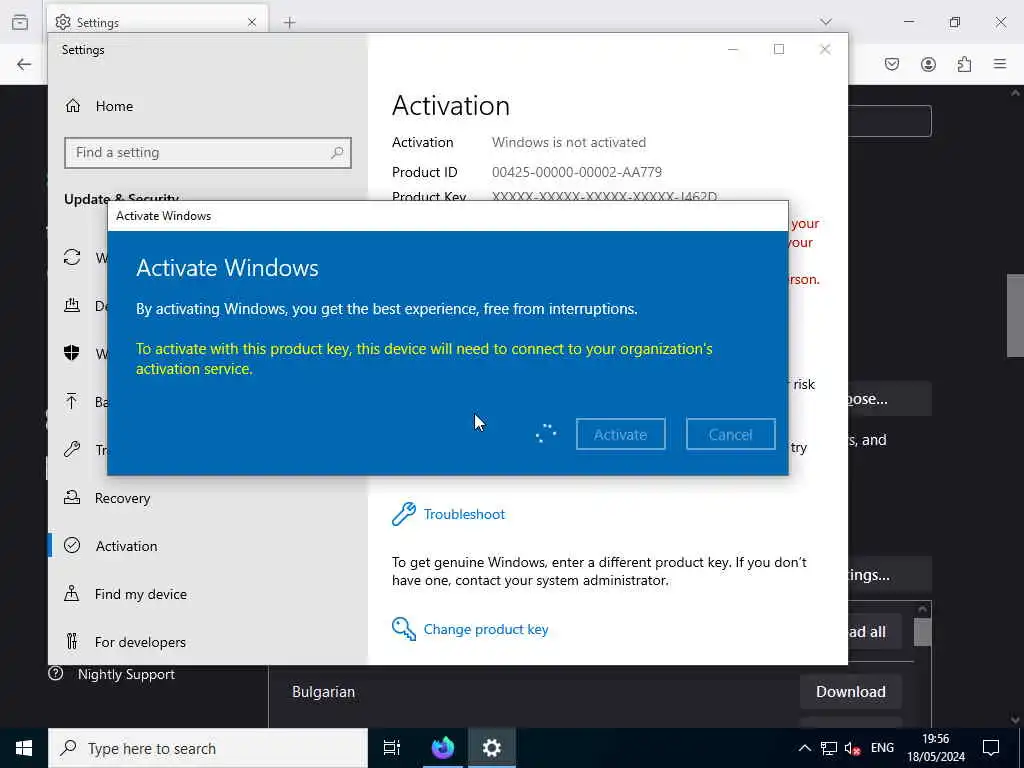
Task: Go to Home in Settings sidebar
Action: pos(114,106)
